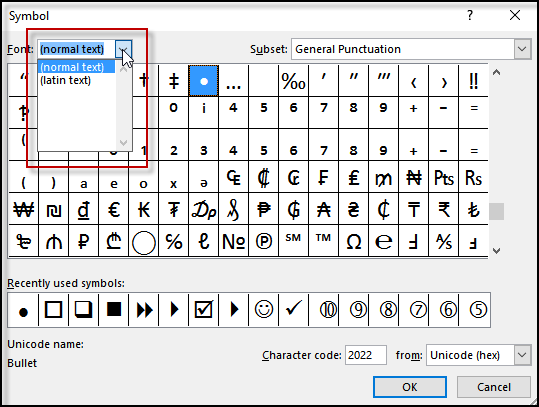539x407 pixels.
Task: Insert recent check mark symbol
Action: 293,310
